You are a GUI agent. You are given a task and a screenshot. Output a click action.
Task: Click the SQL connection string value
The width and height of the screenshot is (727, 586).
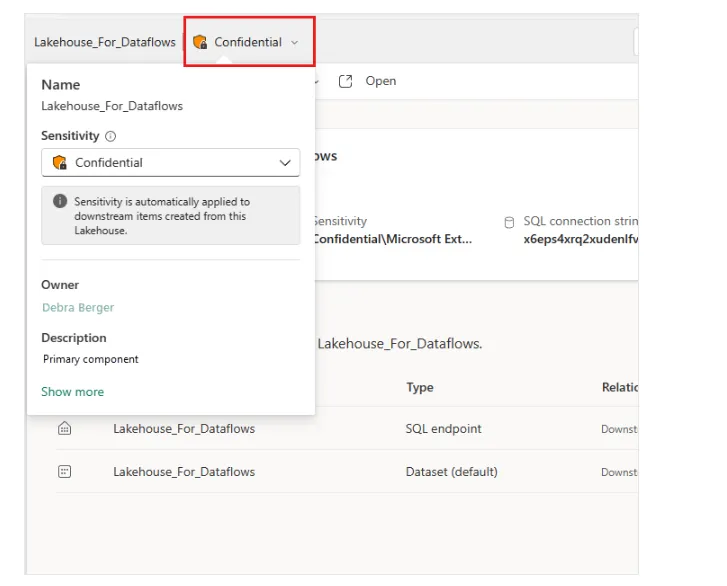tap(581, 239)
